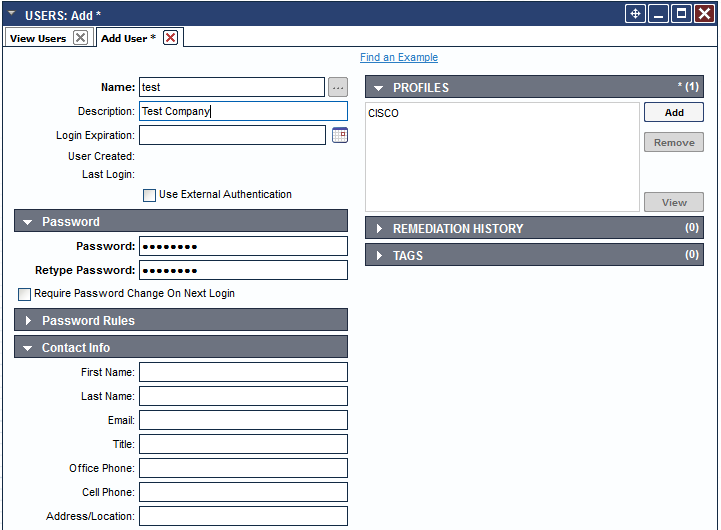
Task: Expand the Remediation History section
Action: (379, 229)
